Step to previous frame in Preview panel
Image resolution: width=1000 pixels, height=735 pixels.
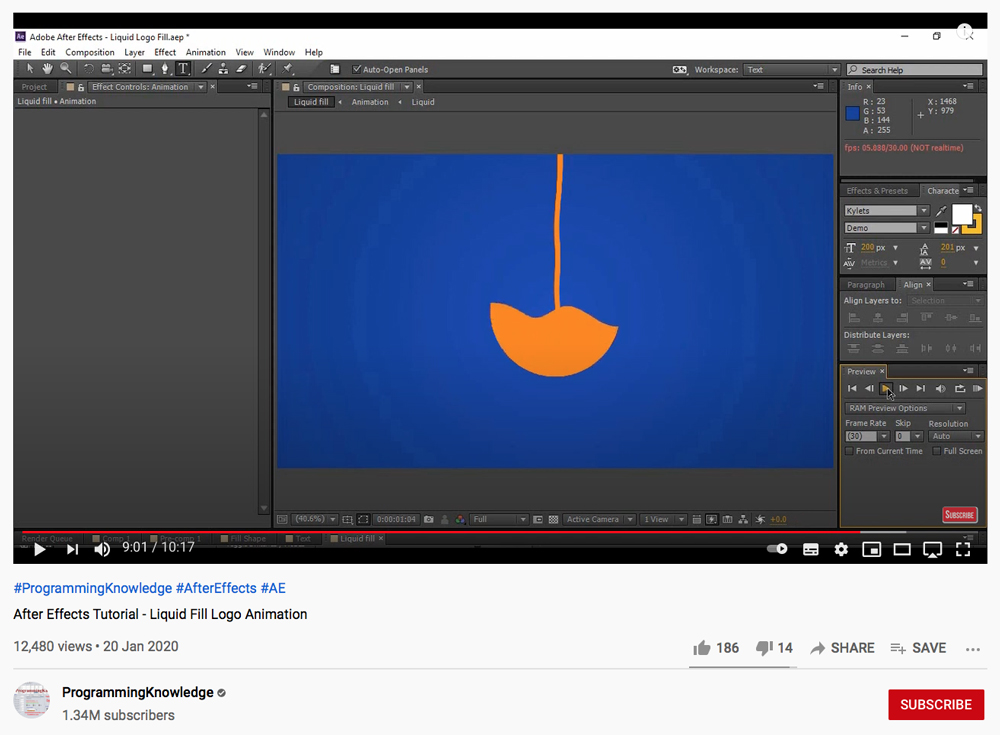[869, 389]
